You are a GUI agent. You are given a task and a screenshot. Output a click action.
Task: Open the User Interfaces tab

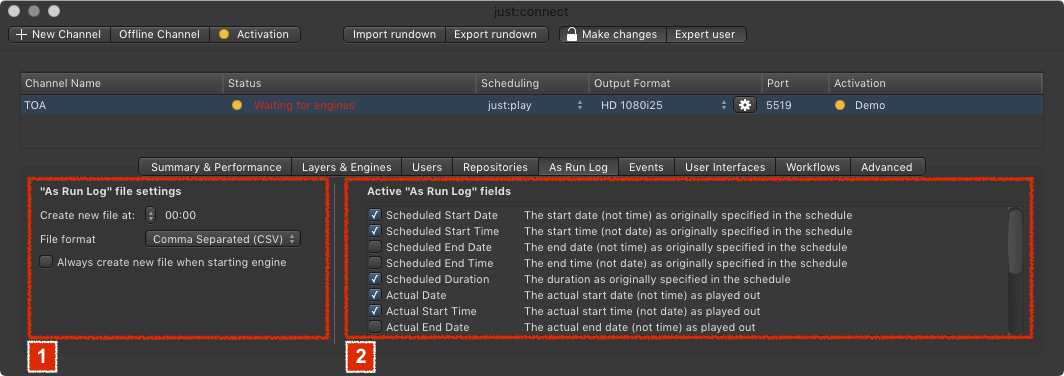[x=725, y=167]
